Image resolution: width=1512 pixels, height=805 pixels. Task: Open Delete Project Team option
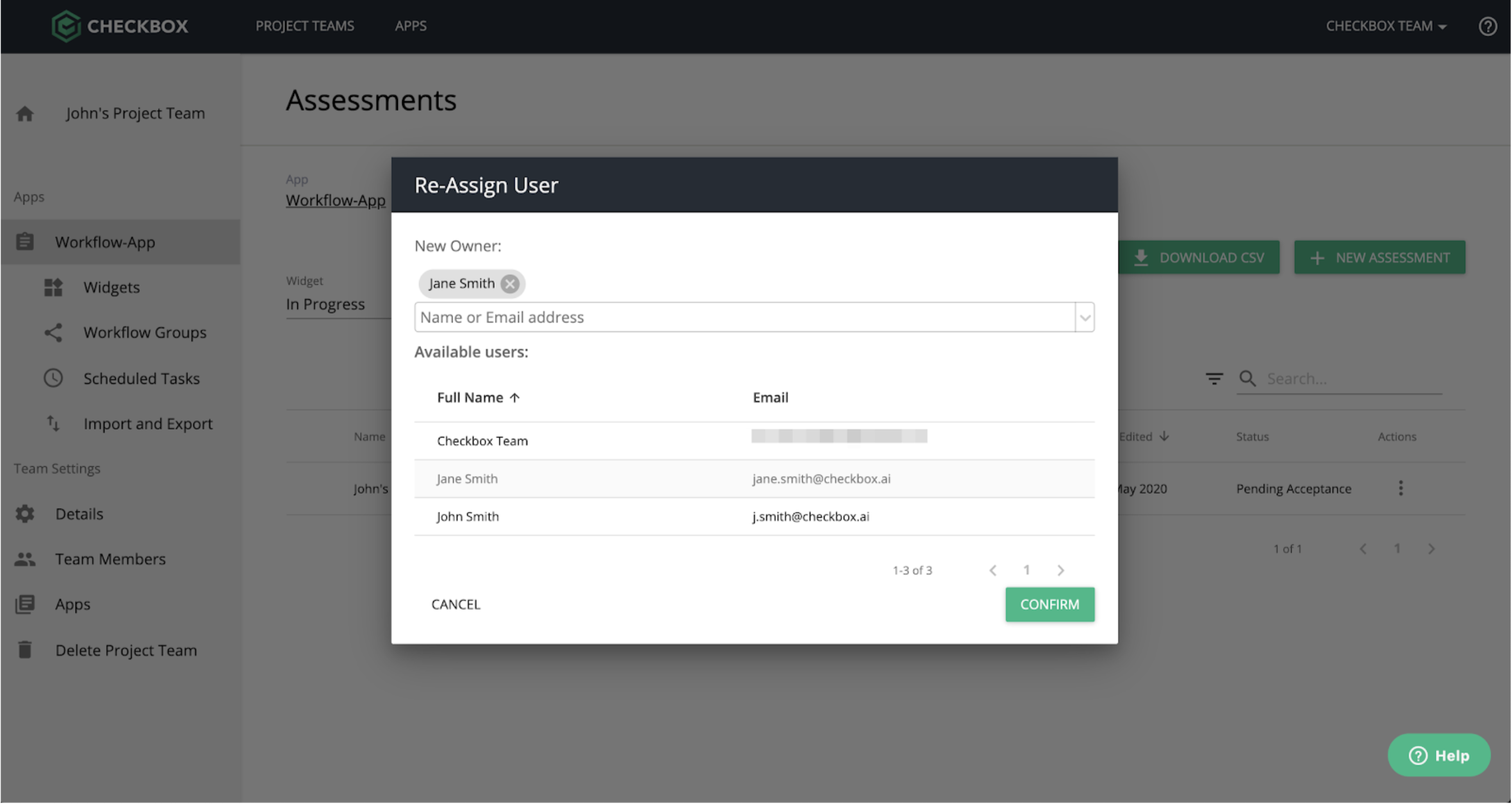click(x=126, y=650)
